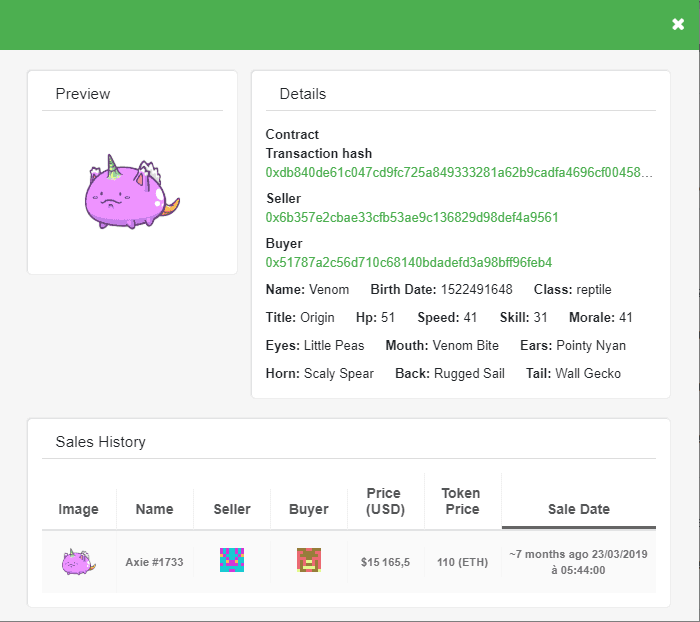Screen dimensions: 700x622
Task: Click the Sales History section heading
Action: pyautogui.click(x=100, y=441)
